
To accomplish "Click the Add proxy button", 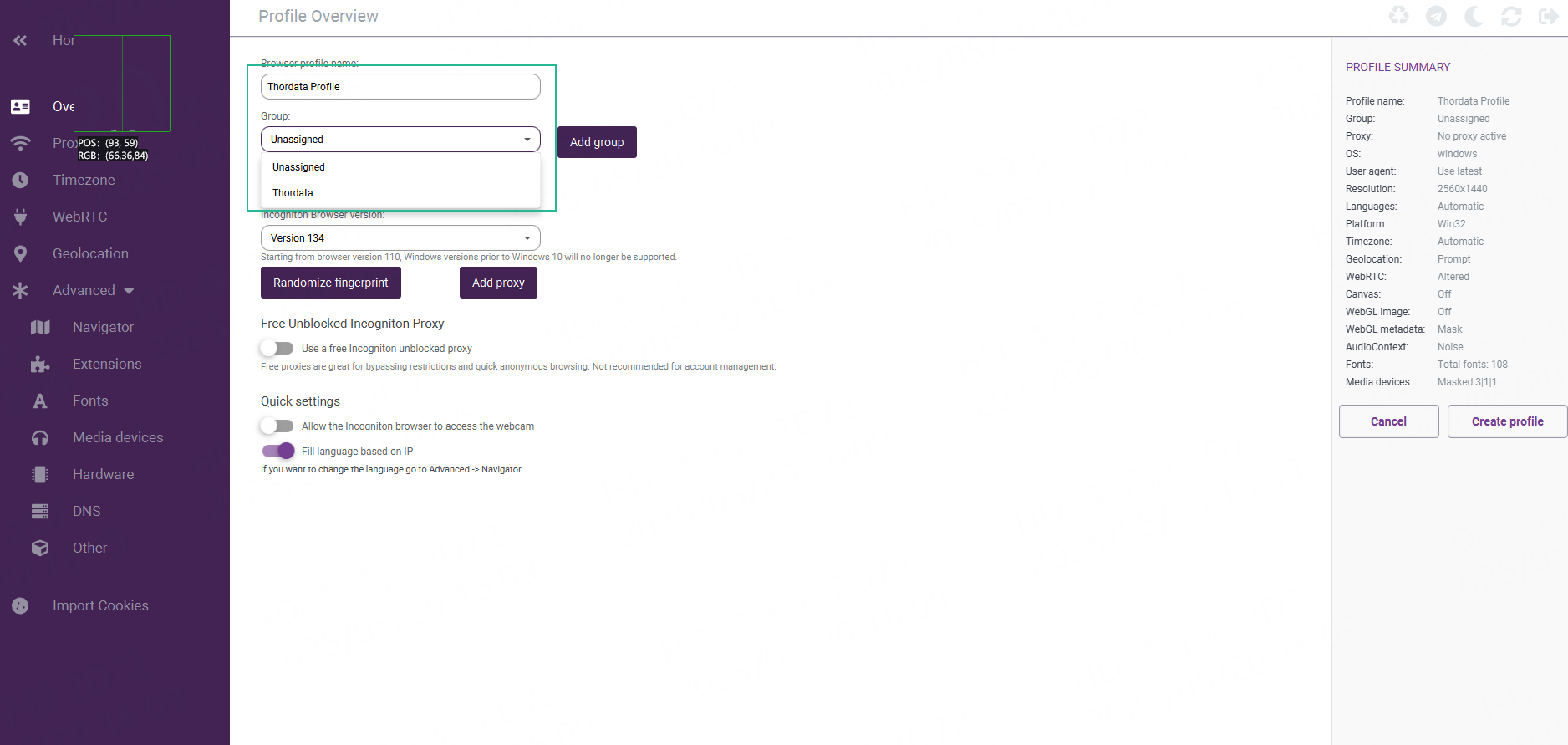I will [x=498, y=283].
